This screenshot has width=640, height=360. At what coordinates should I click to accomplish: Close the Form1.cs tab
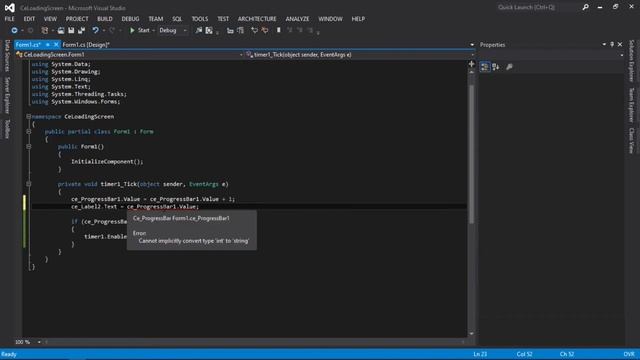pyautogui.click(x=56, y=44)
